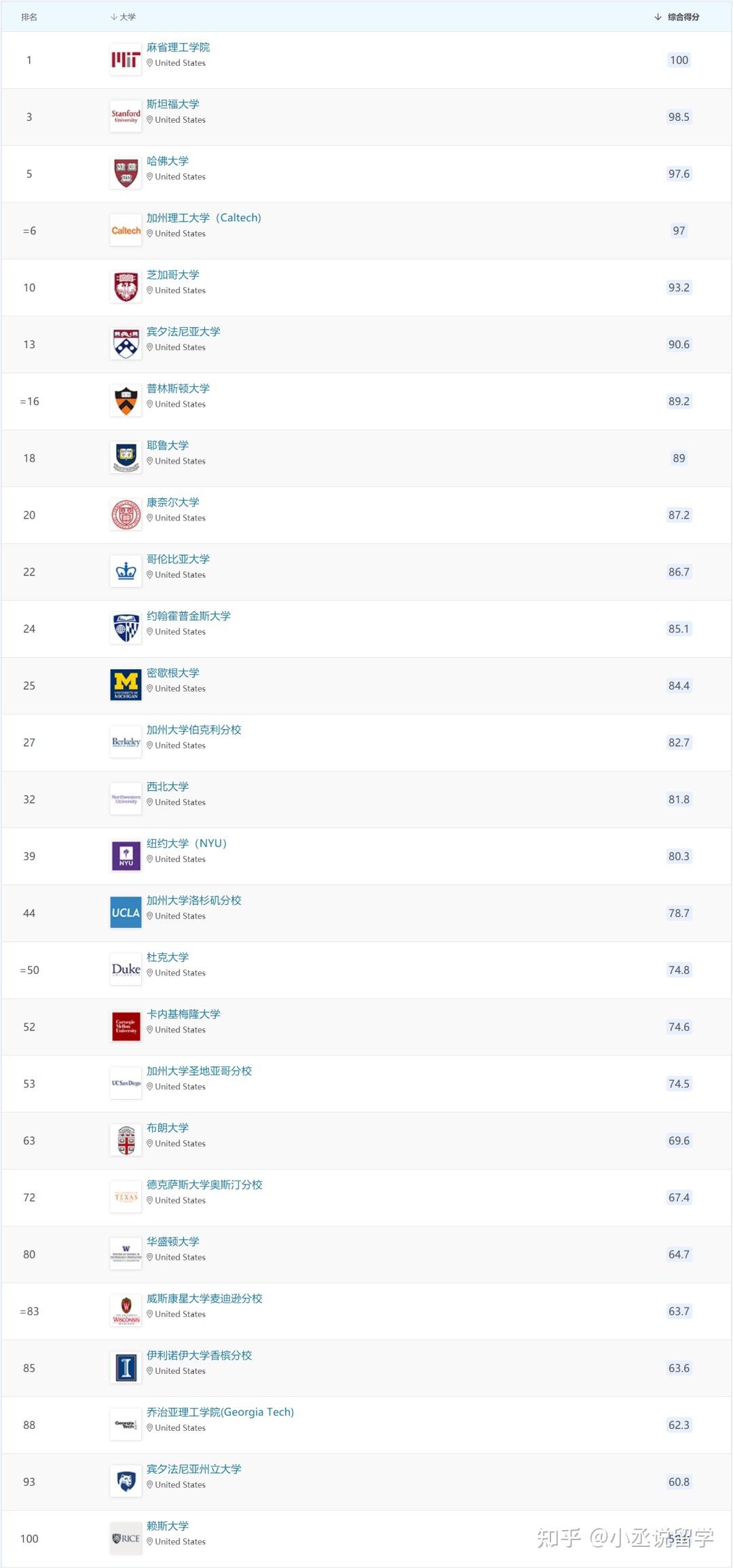This screenshot has height=1568, width=733.
Task: Click the Caltech logo icon
Action: [126, 231]
